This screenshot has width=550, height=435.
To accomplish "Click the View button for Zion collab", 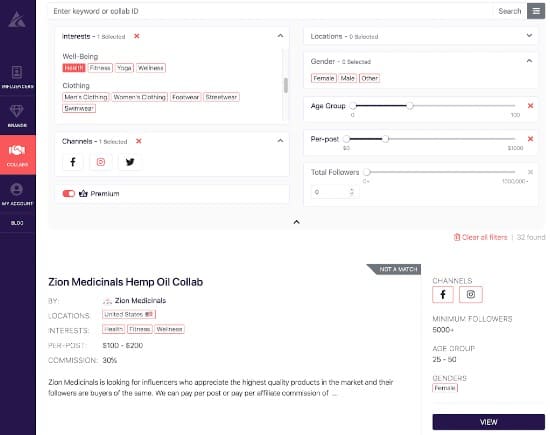I will (x=488, y=422).
